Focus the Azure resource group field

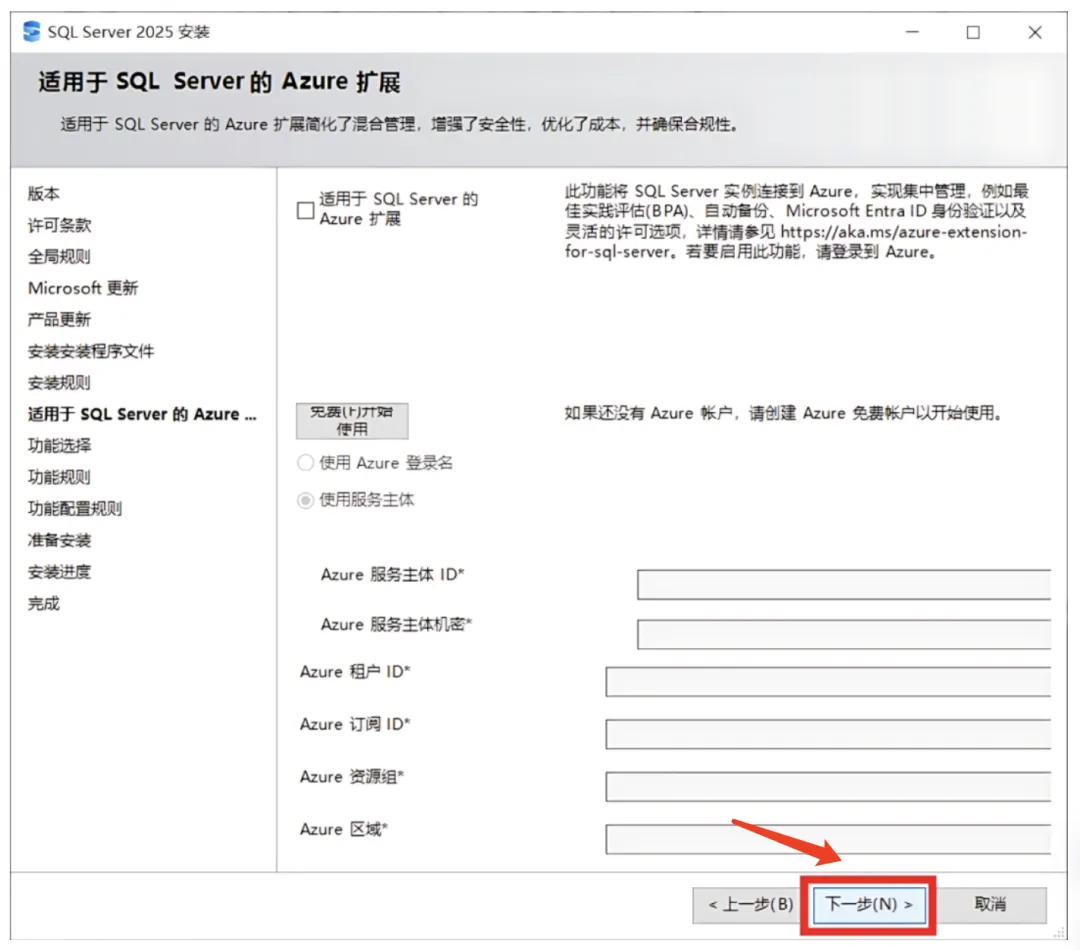click(828, 787)
